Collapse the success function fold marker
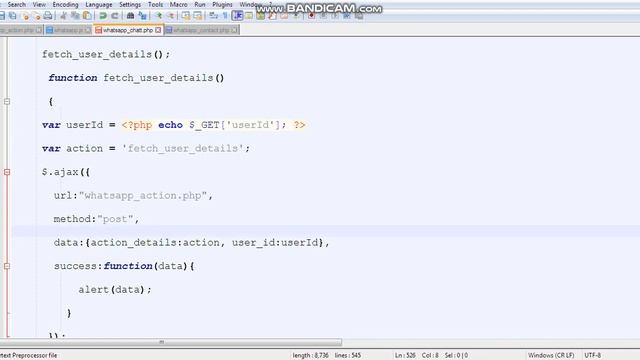 point(7,266)
